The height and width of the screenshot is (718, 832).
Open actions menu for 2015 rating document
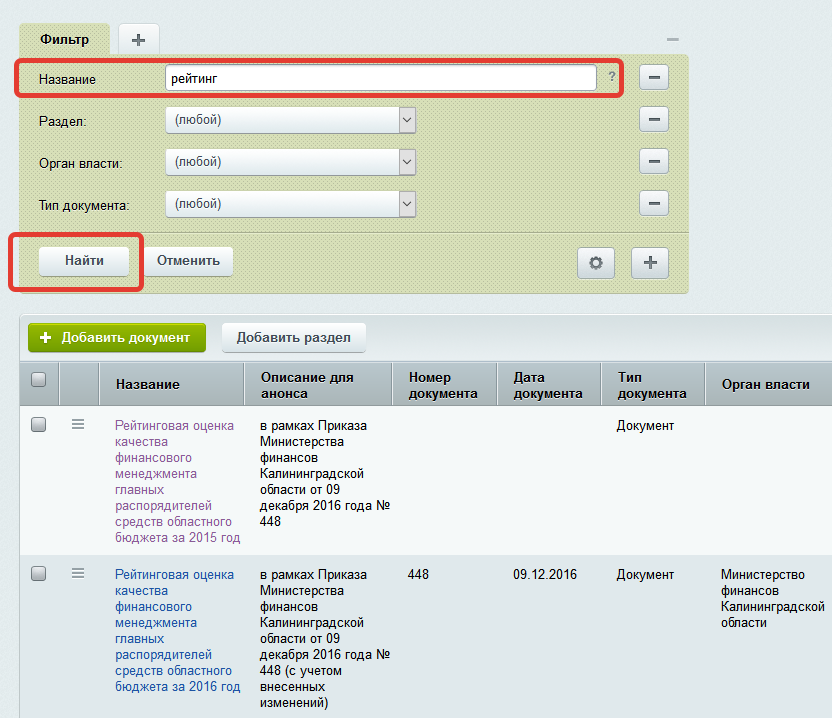pos(78,425)
